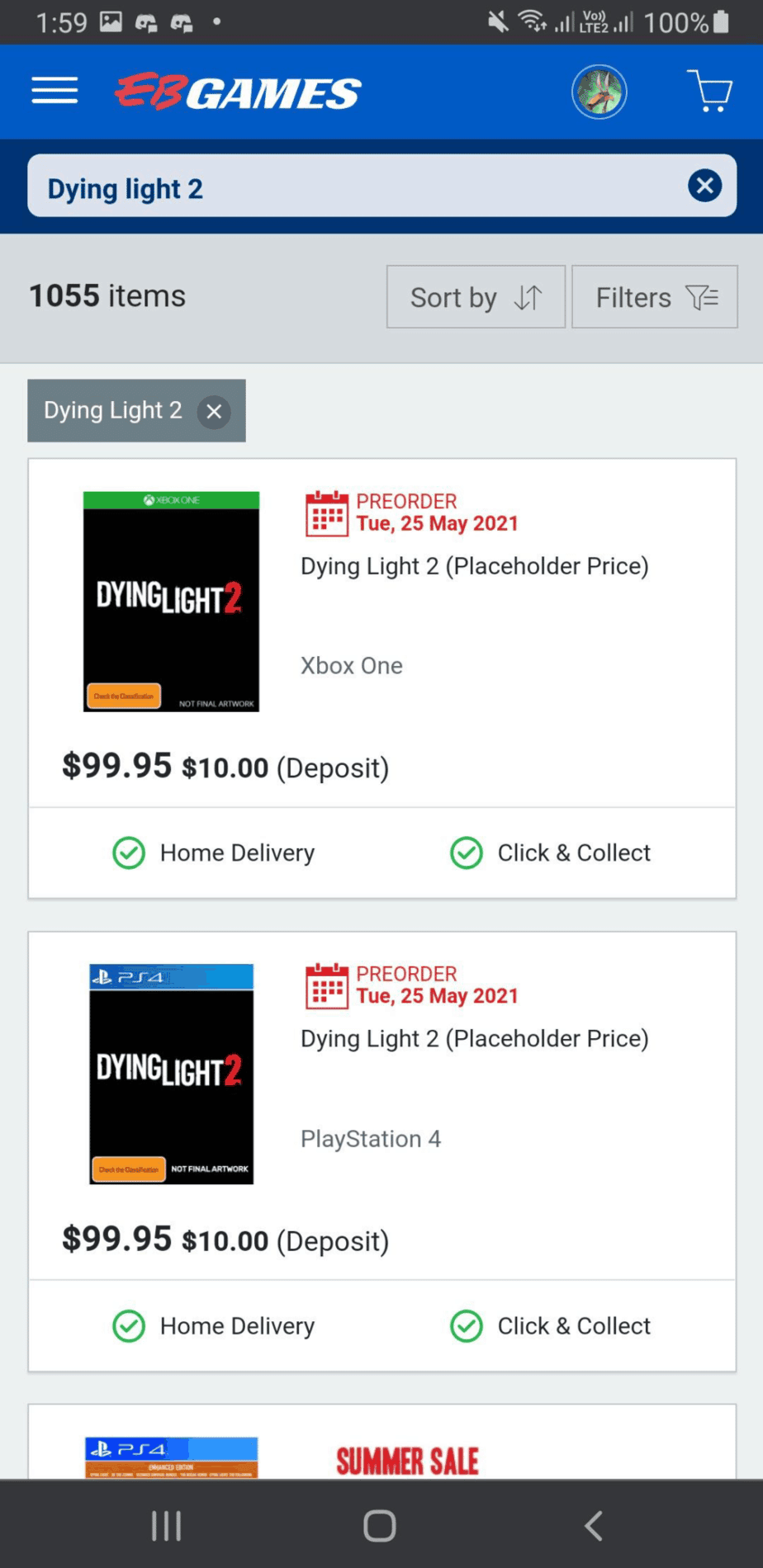The width and height of the screenshot is (763, 1568).
Task: Tap the PlayStation 4 preorder calendar icon
Action: point(327,986)
